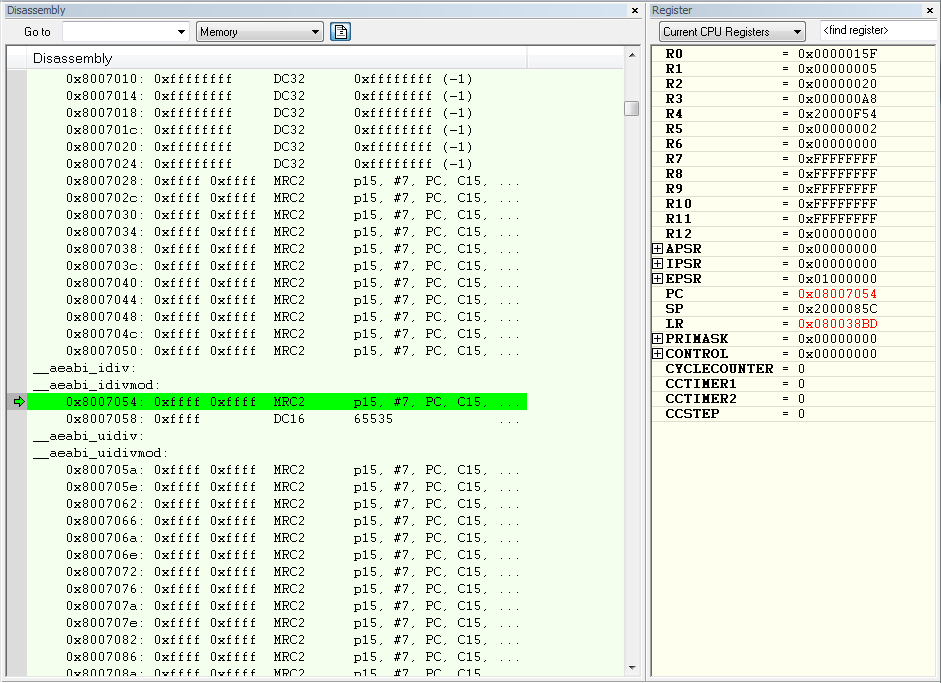Select the line at address 0x8007018

[x=277, y=112]
